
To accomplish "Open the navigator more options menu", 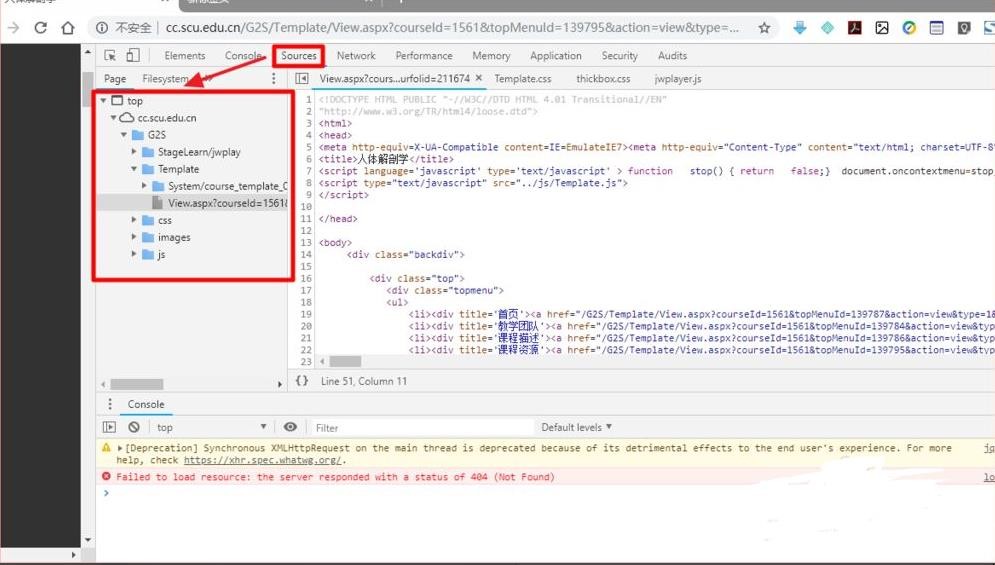I will pyautogui.click(x=273, y=78).
